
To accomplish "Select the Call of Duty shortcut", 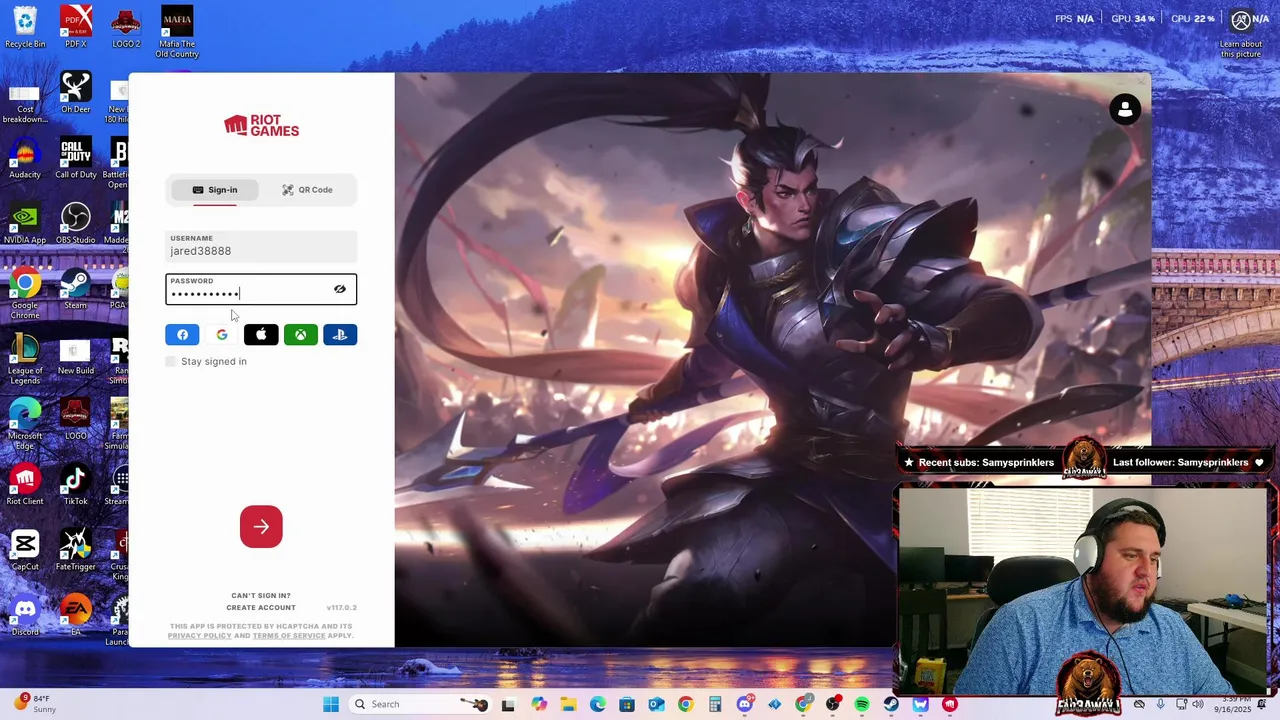I will (x=76, y=158).
